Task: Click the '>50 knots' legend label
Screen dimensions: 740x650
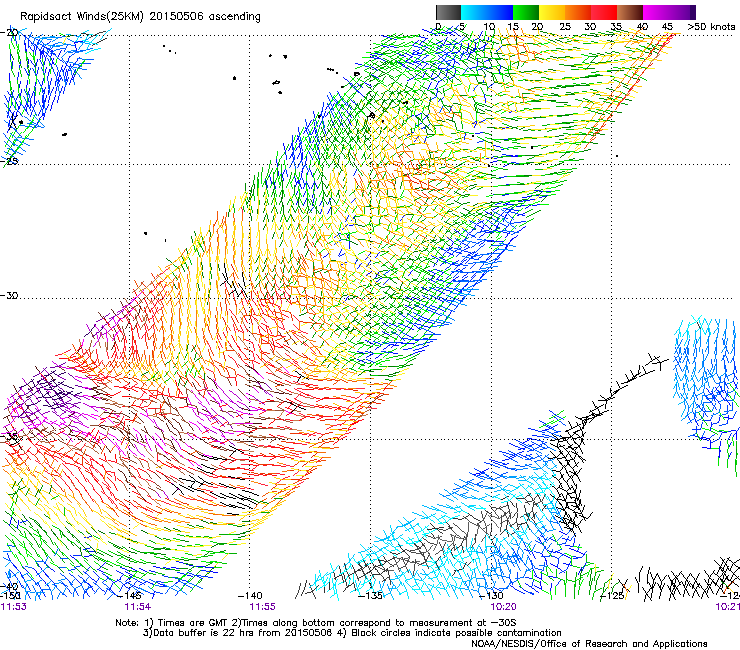Action: coord(711,26)
